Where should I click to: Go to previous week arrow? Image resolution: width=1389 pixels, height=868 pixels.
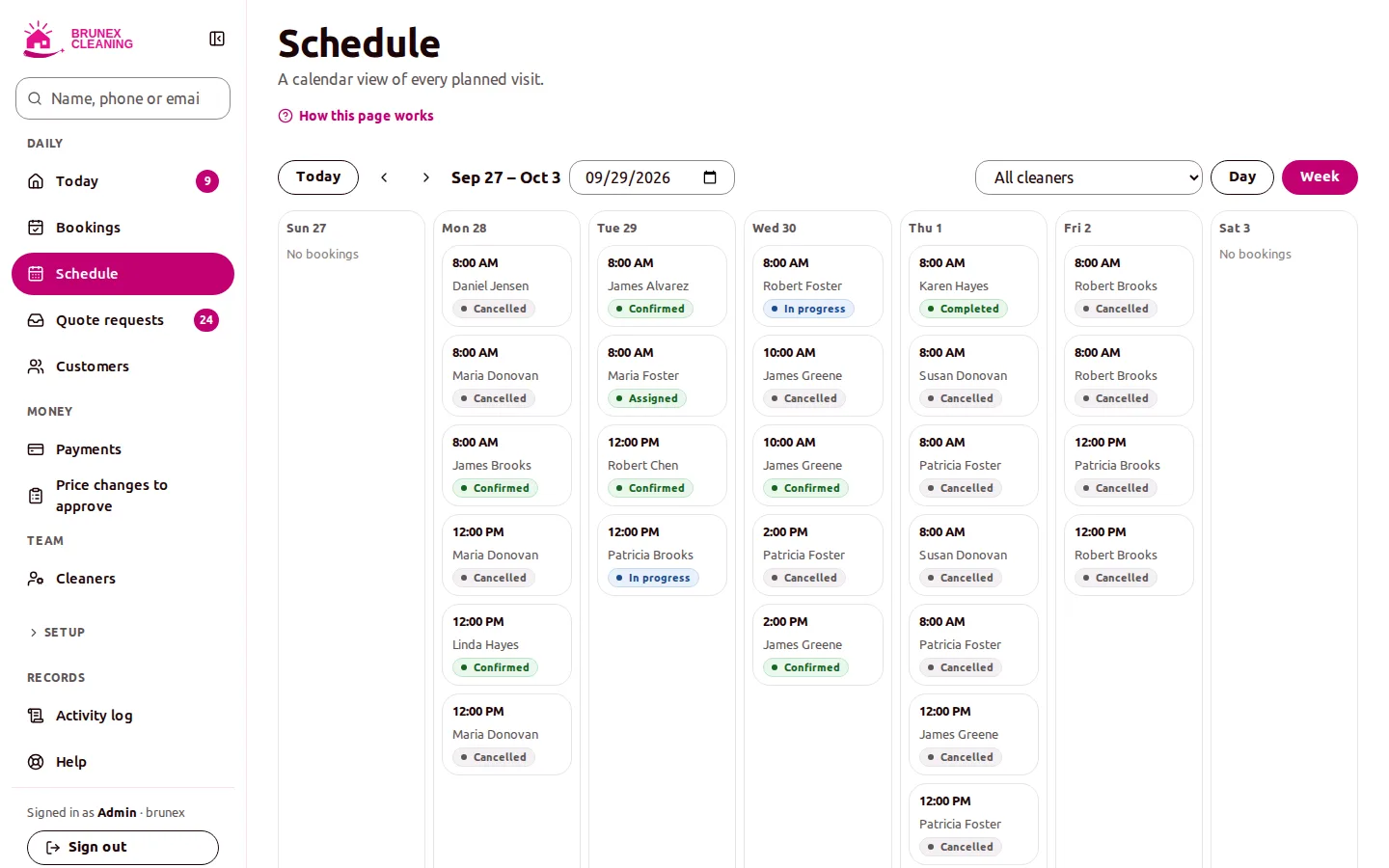(x=384, y=177)
